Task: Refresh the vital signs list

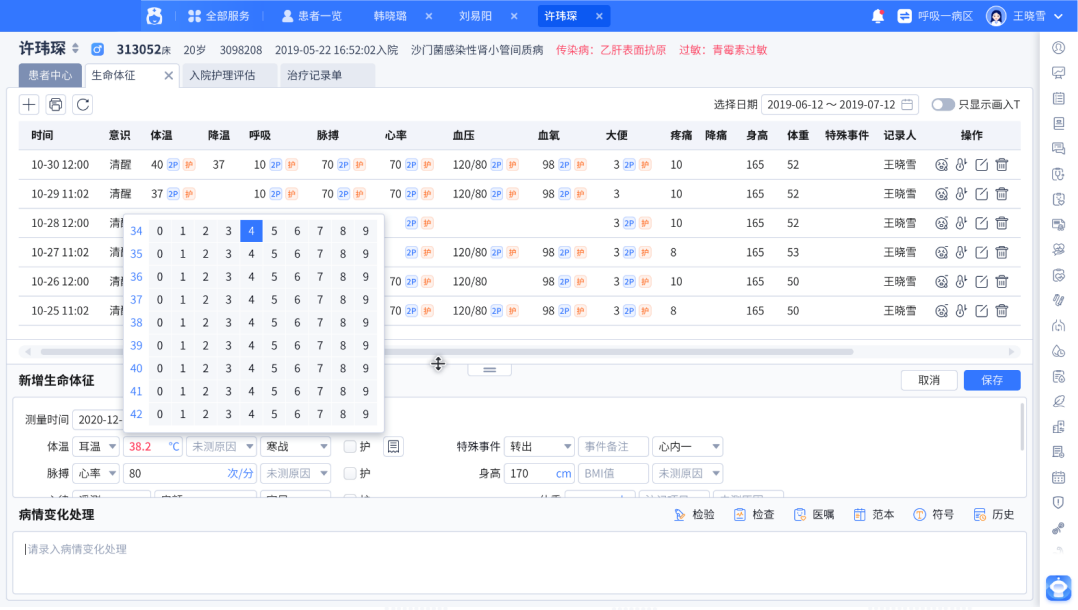Action: pyautogui.click(x=83, y=104)
